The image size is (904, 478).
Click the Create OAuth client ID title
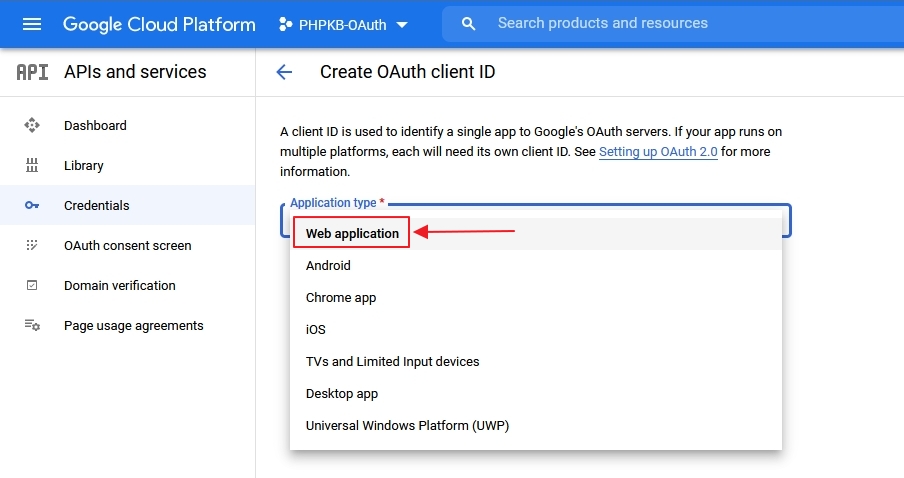(408, 72)
